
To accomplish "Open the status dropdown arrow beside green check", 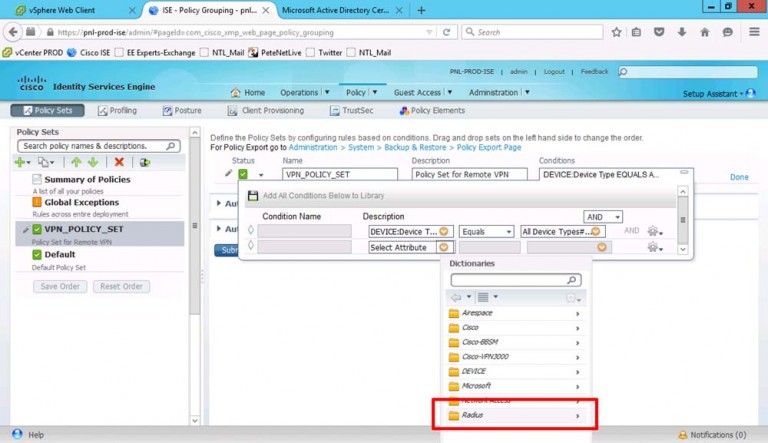I will tap(261, 175).
